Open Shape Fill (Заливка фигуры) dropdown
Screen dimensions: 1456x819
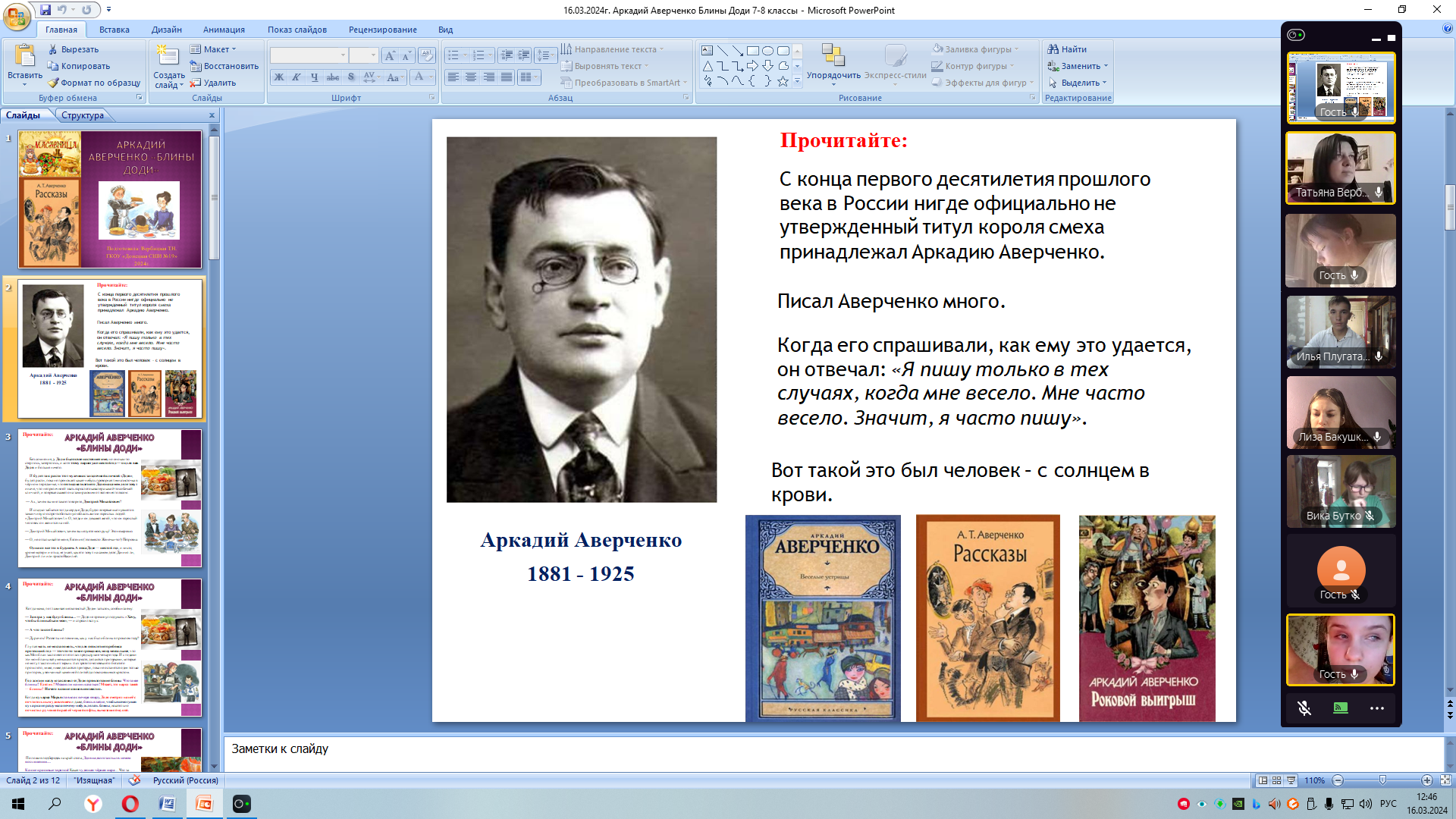pos(975,49)
